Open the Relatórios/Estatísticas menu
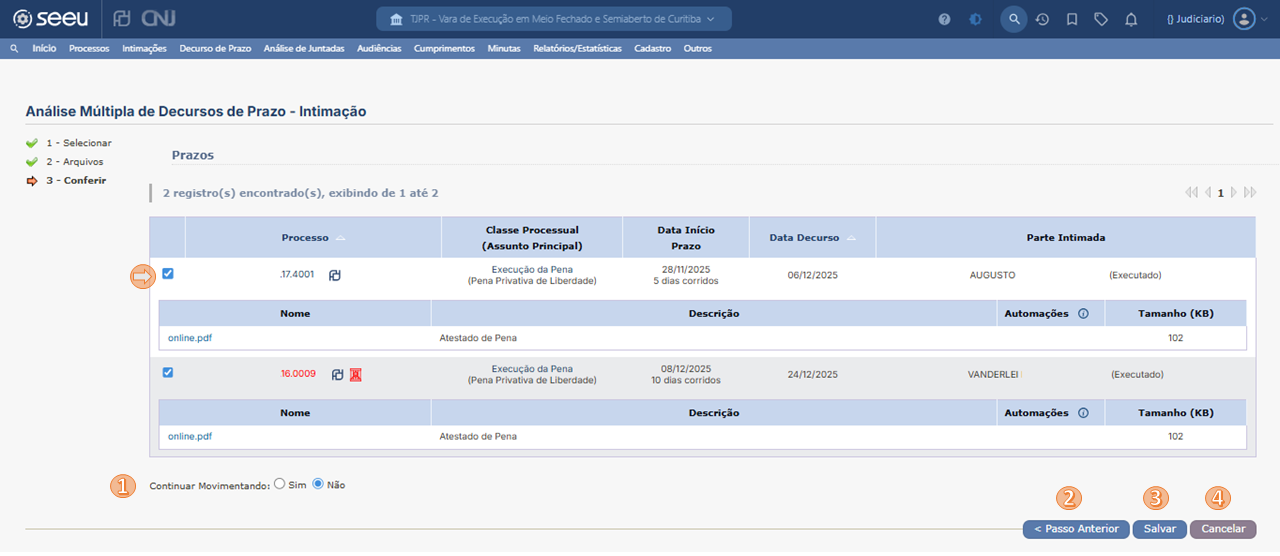 click(x=577, y=48)
